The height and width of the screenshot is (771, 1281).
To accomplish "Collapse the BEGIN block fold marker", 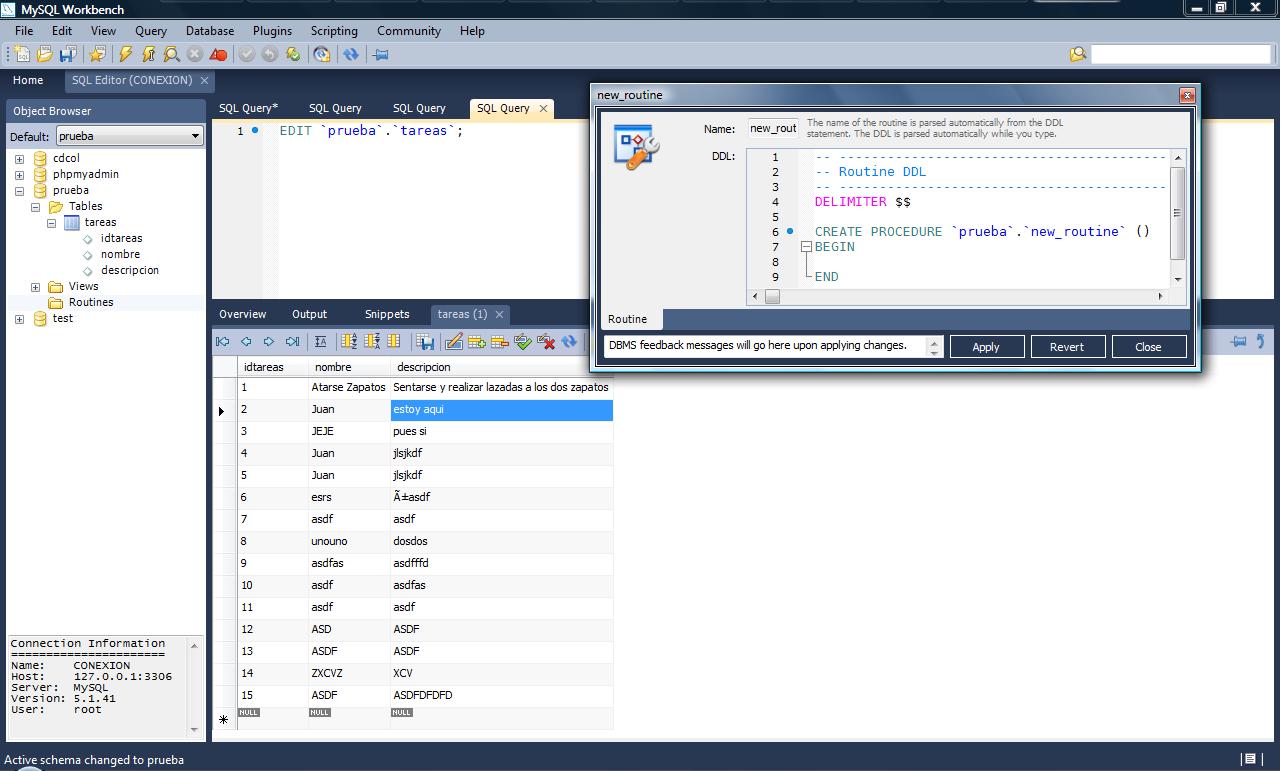I will tap(806, 247).
